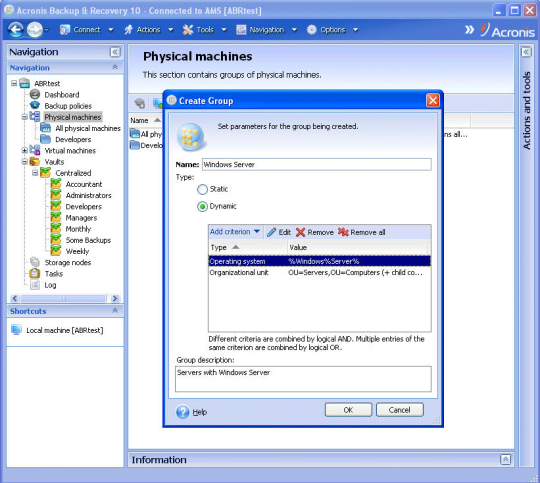Click the Tools wrench icon

tap(188, 30)
